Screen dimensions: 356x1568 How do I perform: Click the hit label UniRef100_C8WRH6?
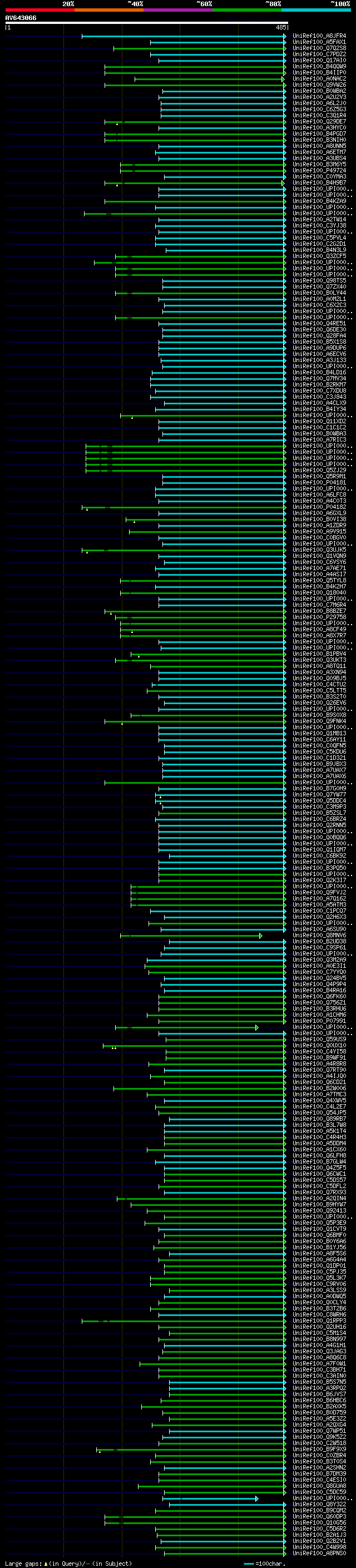319,1314
